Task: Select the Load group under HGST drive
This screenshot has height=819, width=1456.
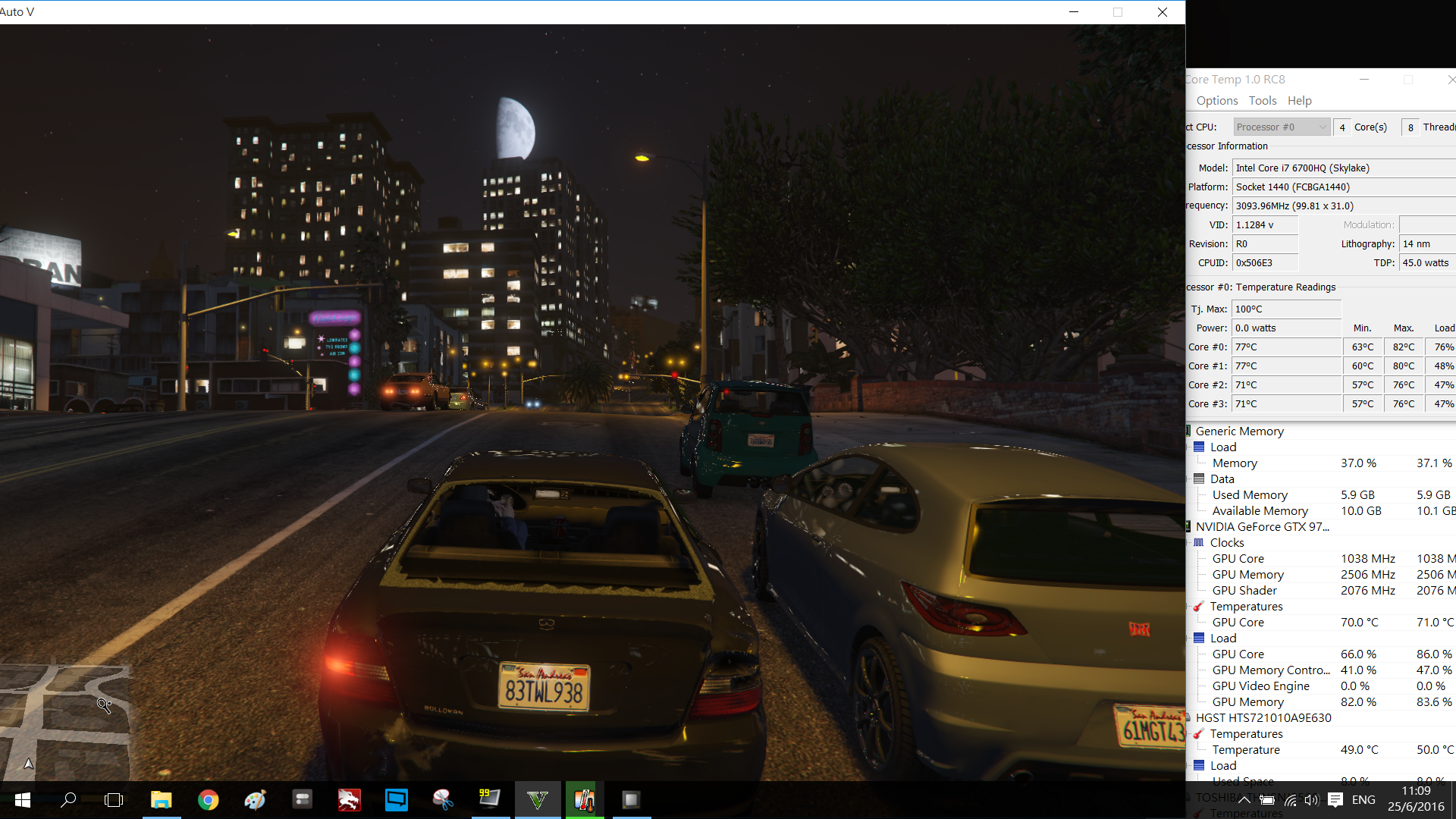Action: tap(1223, 765)
